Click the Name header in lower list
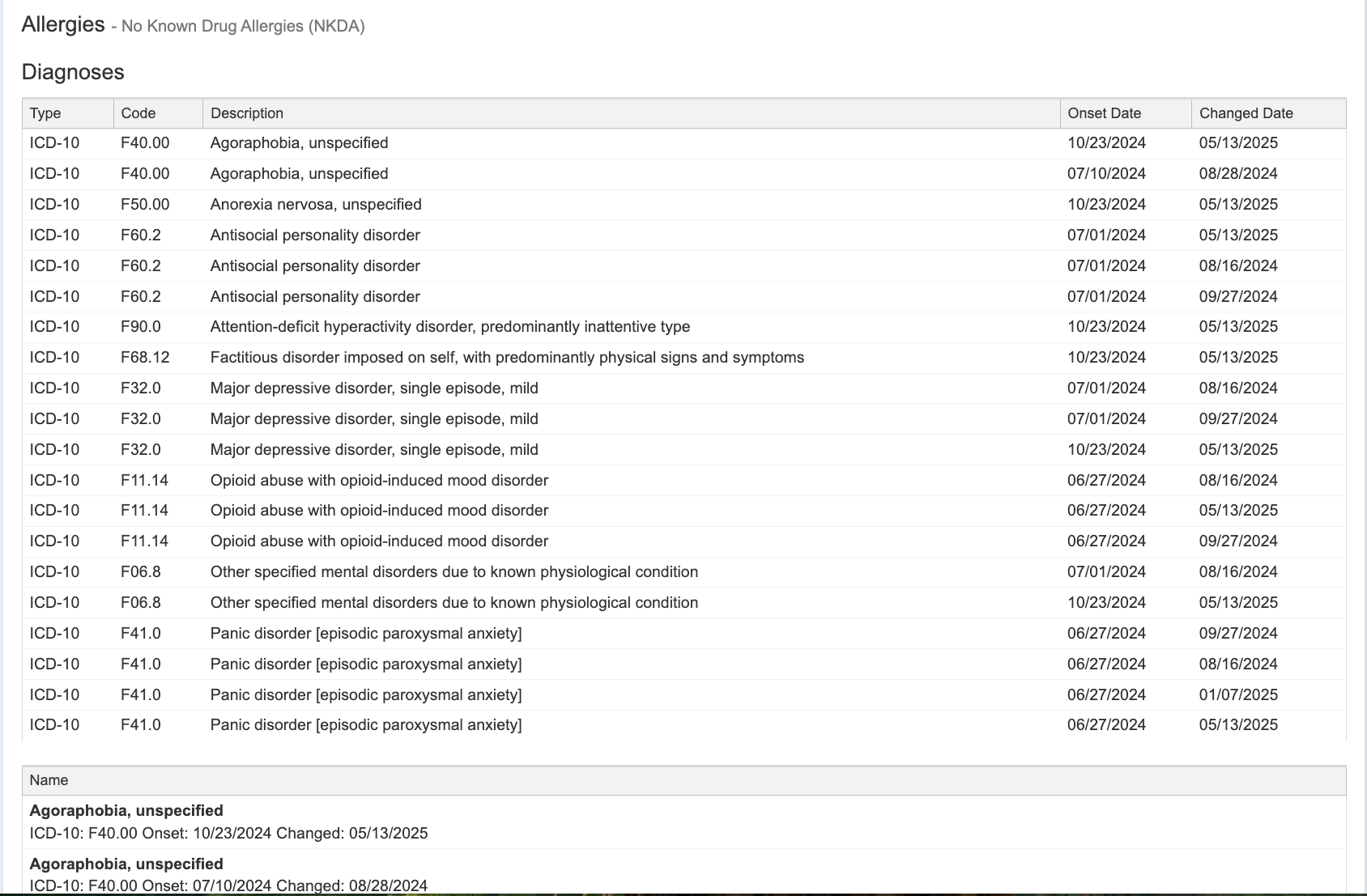The height and width of the screenshot is (896, 1367). pyautogui.click(x=49, y=780)
